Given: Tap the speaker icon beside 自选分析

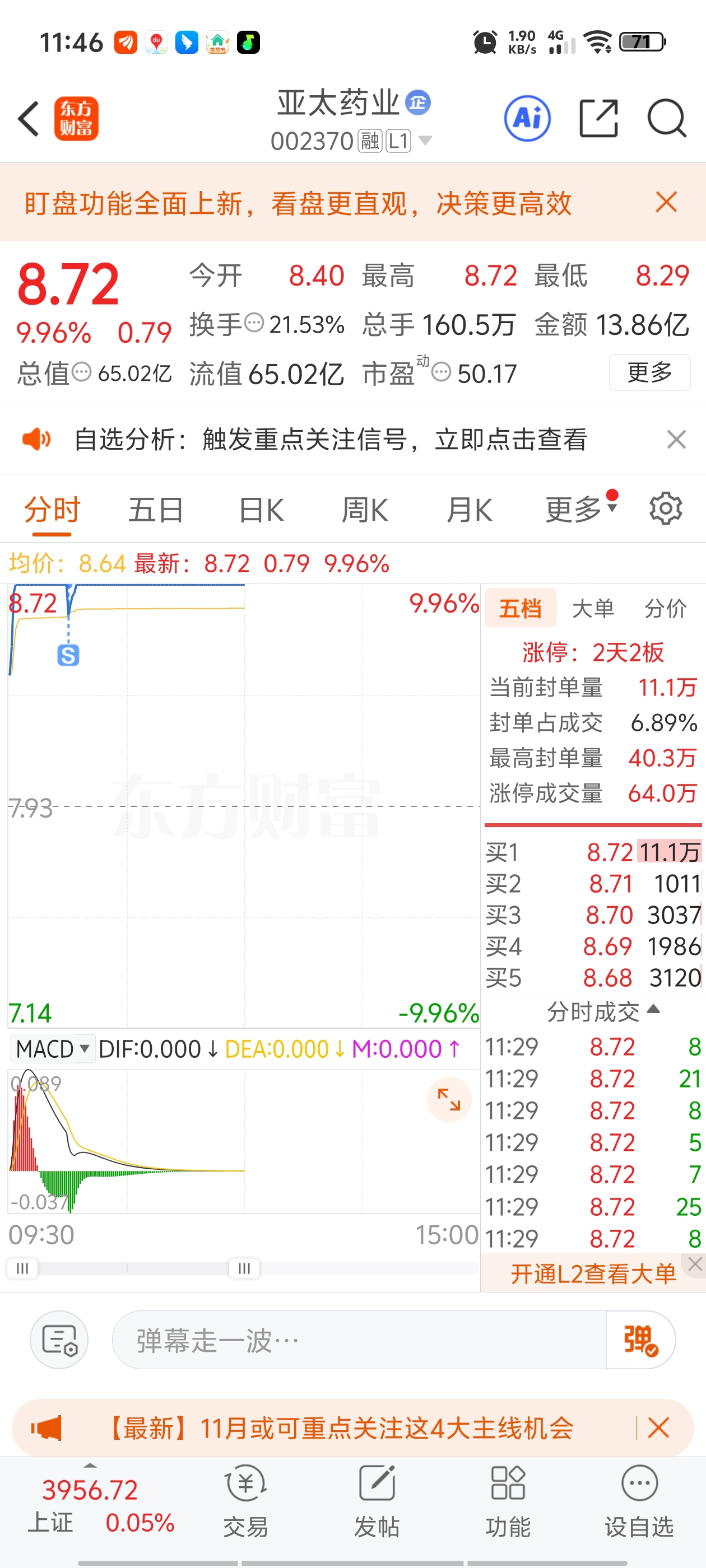Looking at the screenshot, I should click(36, 439).
